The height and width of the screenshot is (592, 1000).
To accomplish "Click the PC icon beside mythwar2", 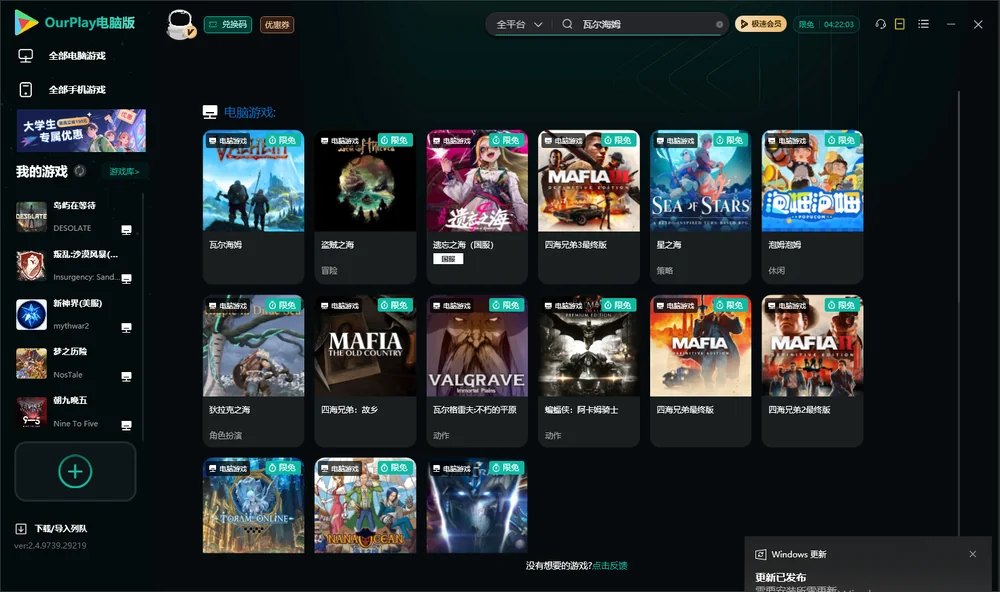I will (x=126, y=328).
